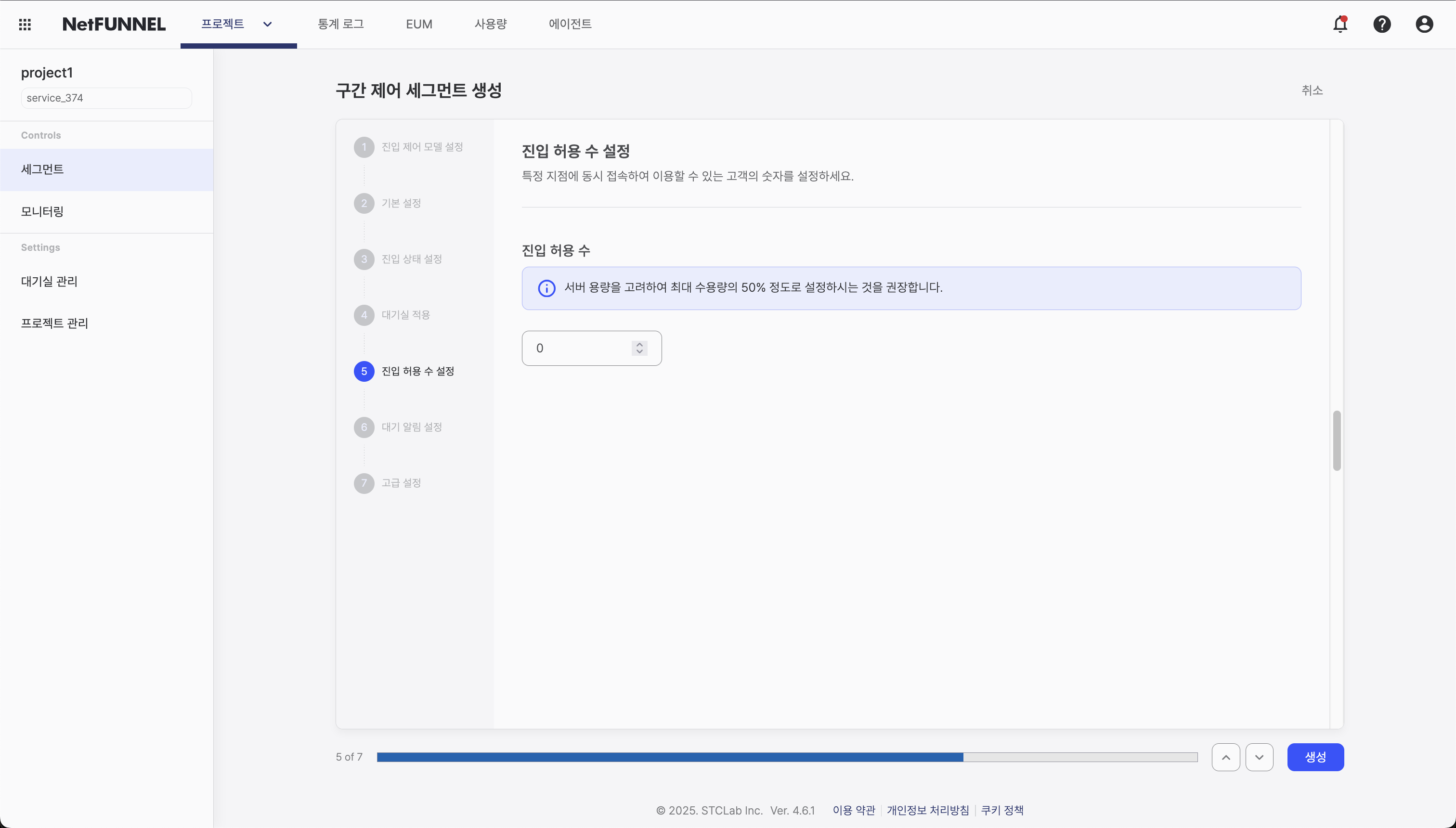Click the service_374 input field

[106, 97]
